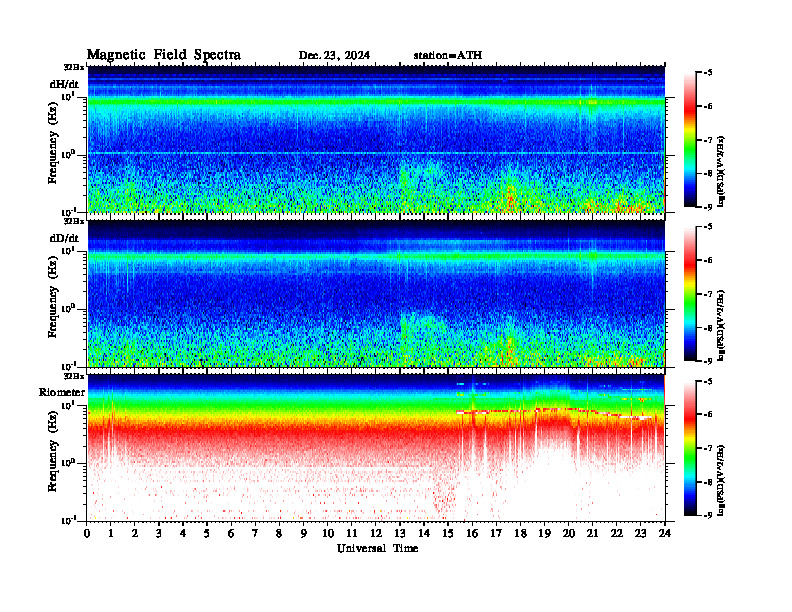Click the Riometer panel label
792x612 pixels.
click(x=62, y=392)
